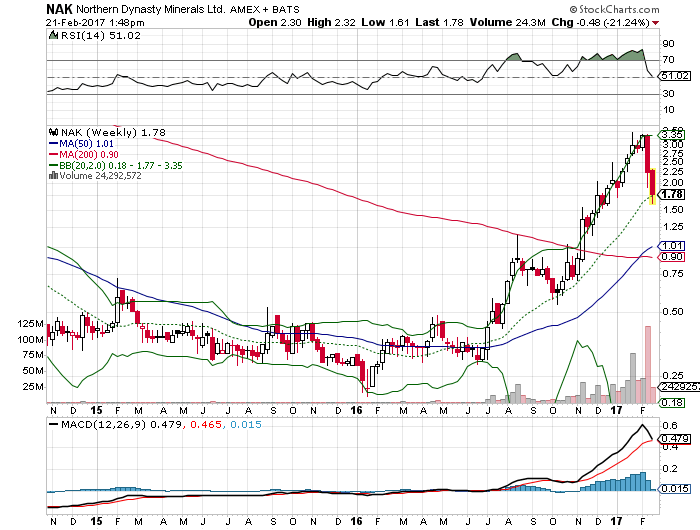Viewport: 700px width, 530px height.
Task: Click the green 3.35 upper band price tag
Action: pos(673,134)
